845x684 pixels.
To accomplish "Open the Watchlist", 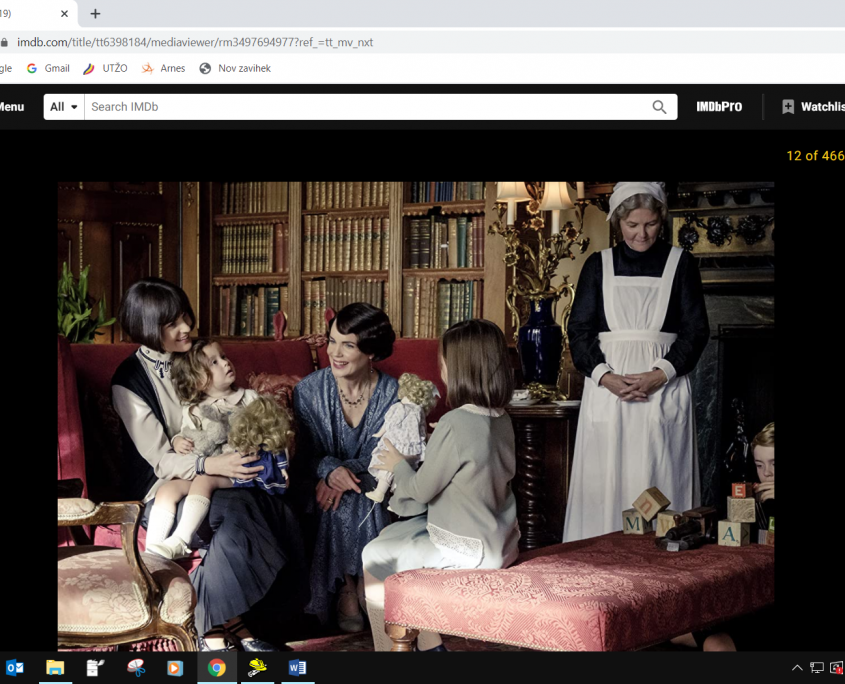I will 813,107.
